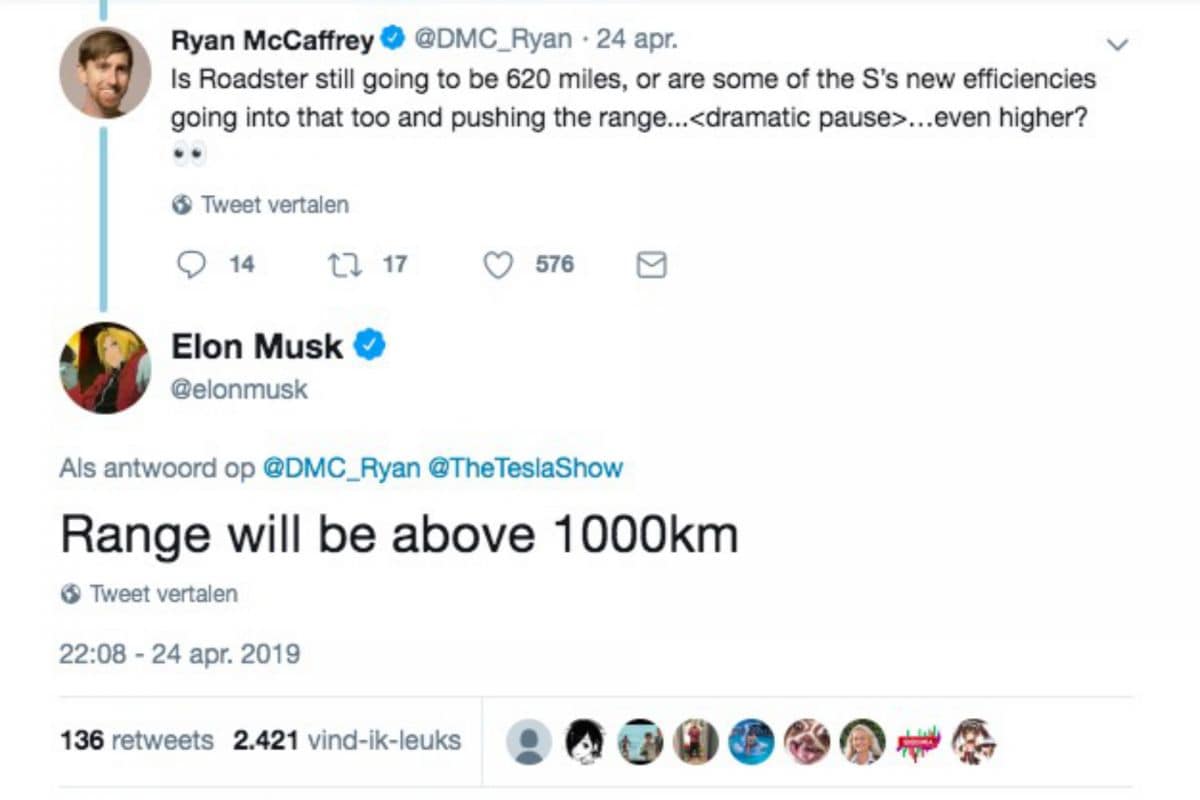Screen dimensions: 1200x800
Task: Click Ryan McCaffrey's verified badge
Action: click(x=394, y=40)
